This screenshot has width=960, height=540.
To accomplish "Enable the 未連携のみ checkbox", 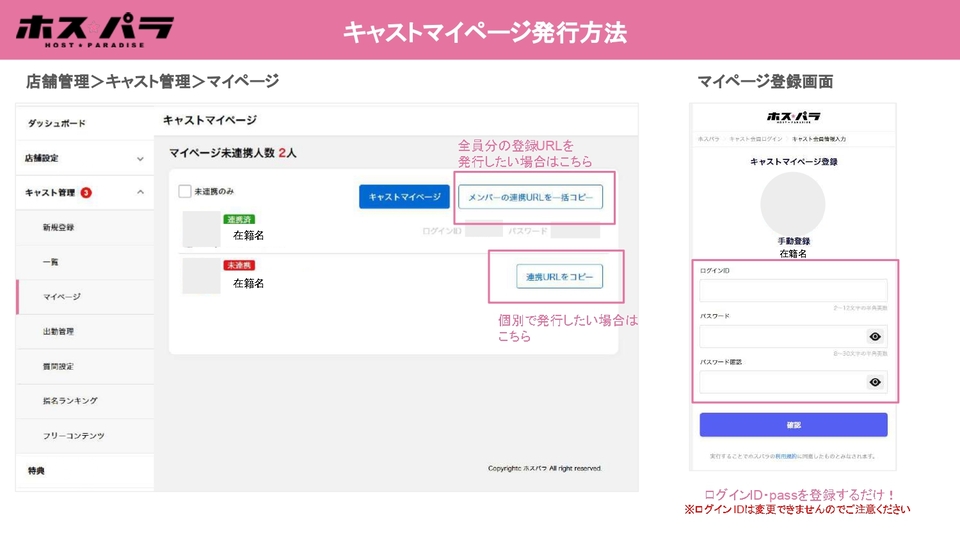I will (185, 191).
